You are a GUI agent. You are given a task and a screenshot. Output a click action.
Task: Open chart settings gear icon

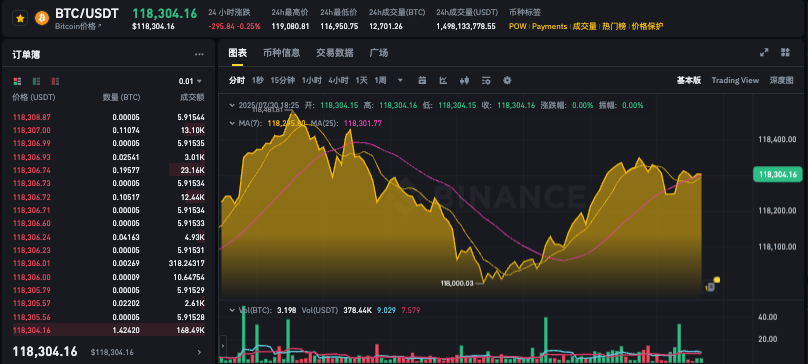pyautogui.click(x=507, y=80)
